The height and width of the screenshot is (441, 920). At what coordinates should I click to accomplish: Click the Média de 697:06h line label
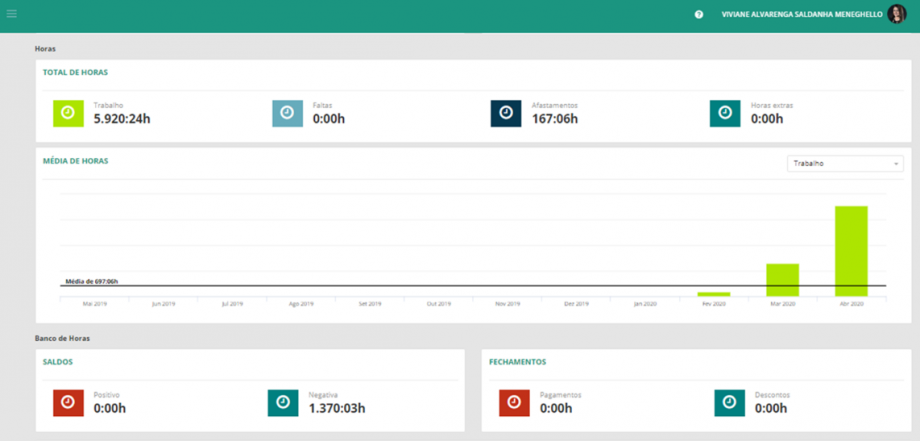pyautogui.click(x=91, y=282)
